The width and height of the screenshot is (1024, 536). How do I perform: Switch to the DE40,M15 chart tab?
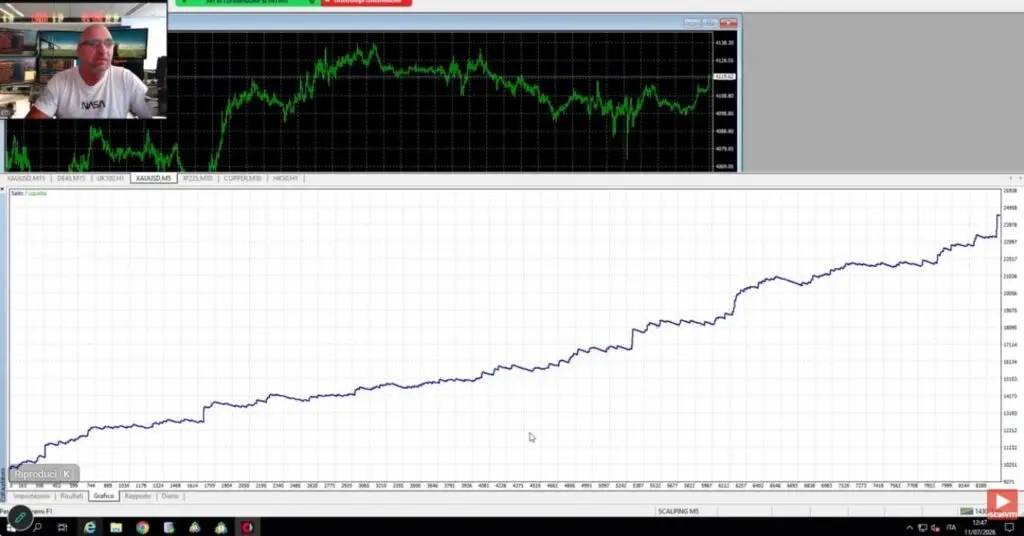coord(71,178)
